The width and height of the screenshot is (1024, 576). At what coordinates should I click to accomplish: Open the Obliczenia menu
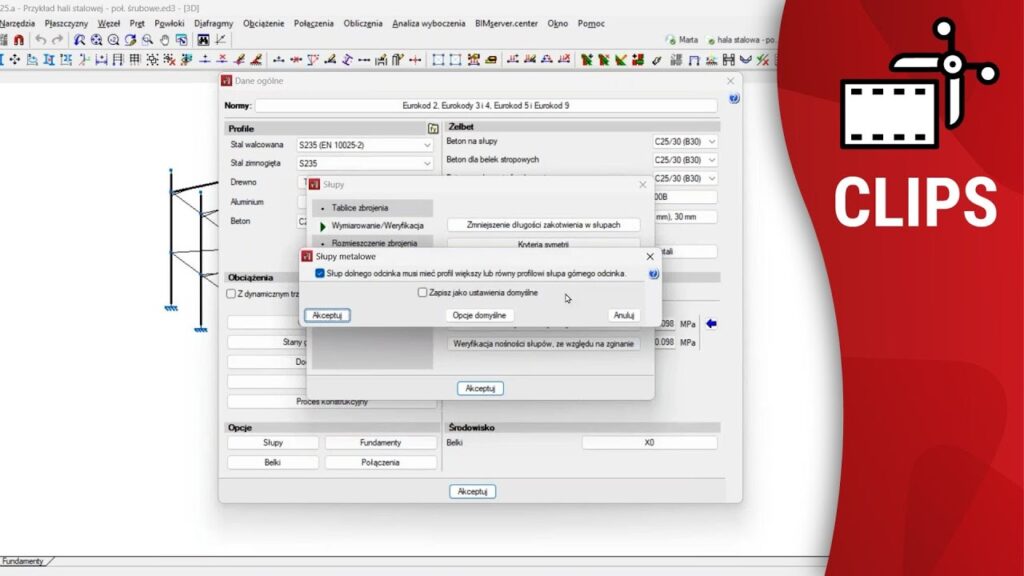tap(363, 23)
